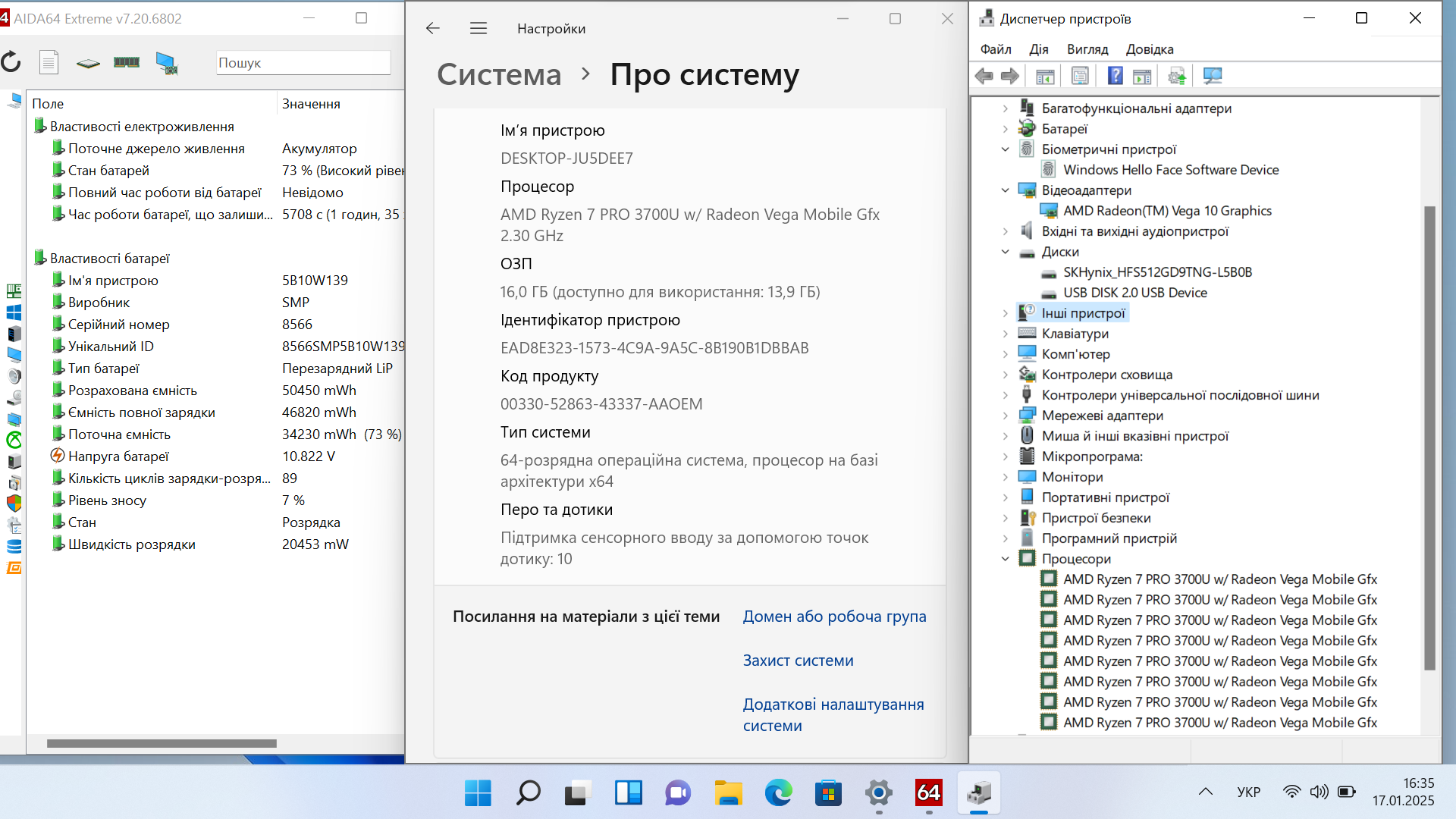
Task: Click the Device Manager vertical scrollbar
Action: pyautogui.click(x=1429, y=438)
